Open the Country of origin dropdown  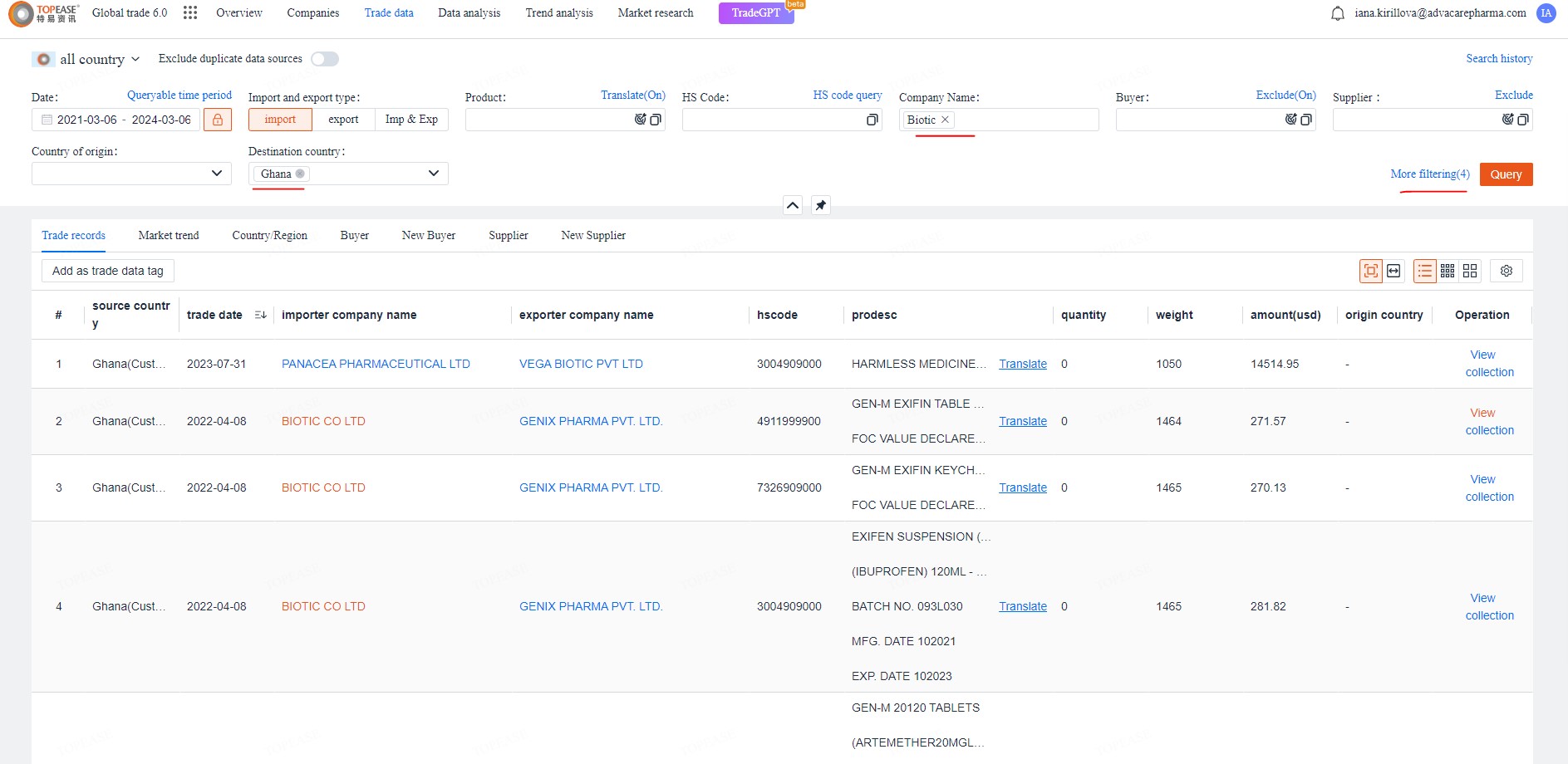(x=131, y=174)
